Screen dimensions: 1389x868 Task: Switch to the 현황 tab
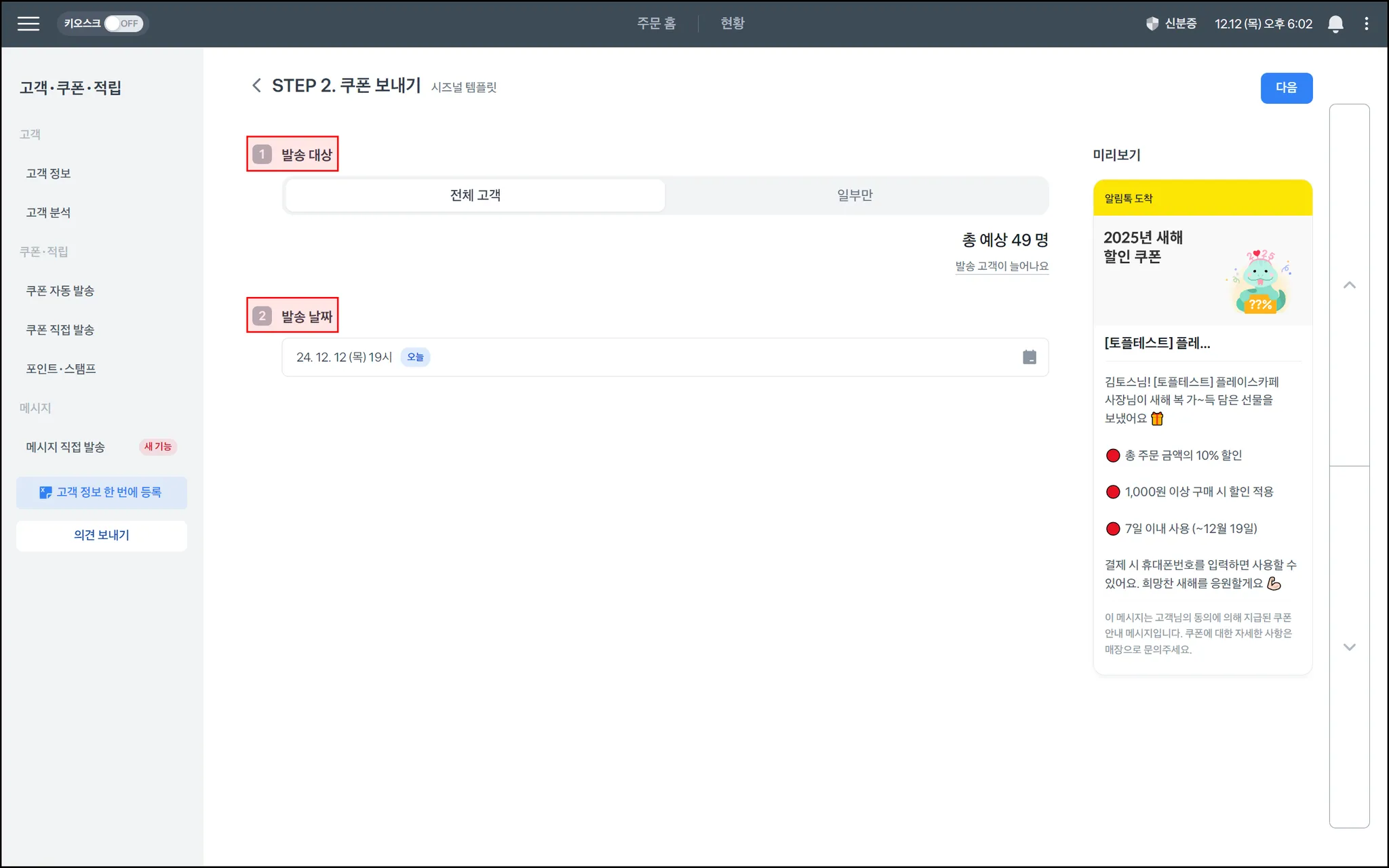732,24
